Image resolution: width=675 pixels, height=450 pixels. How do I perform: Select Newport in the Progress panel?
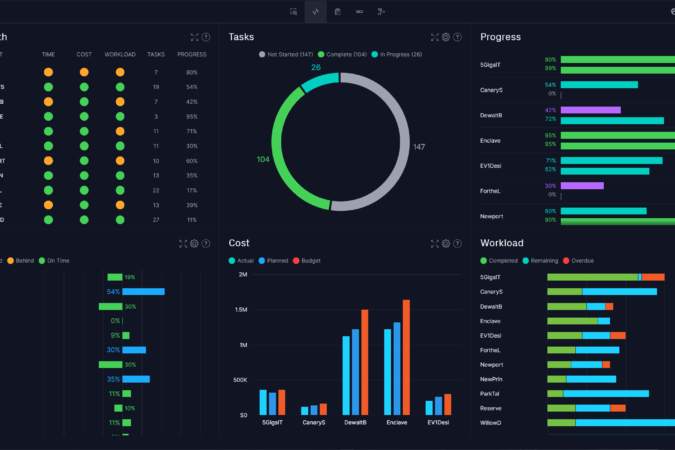pyautogui.click(x=492, y=217)
